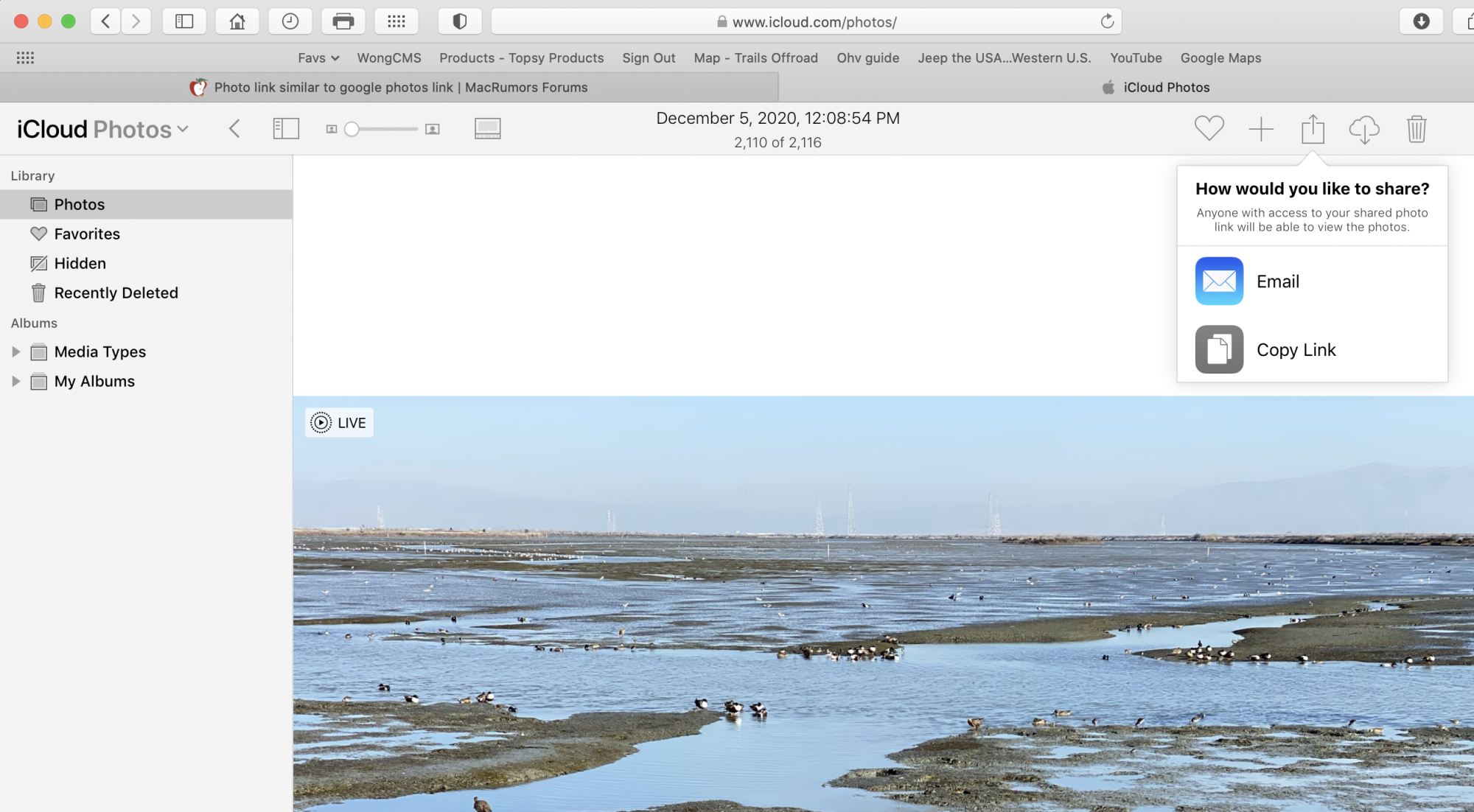
Task: Select Recently Deleted in the sidebar
Action: (116, 293)
